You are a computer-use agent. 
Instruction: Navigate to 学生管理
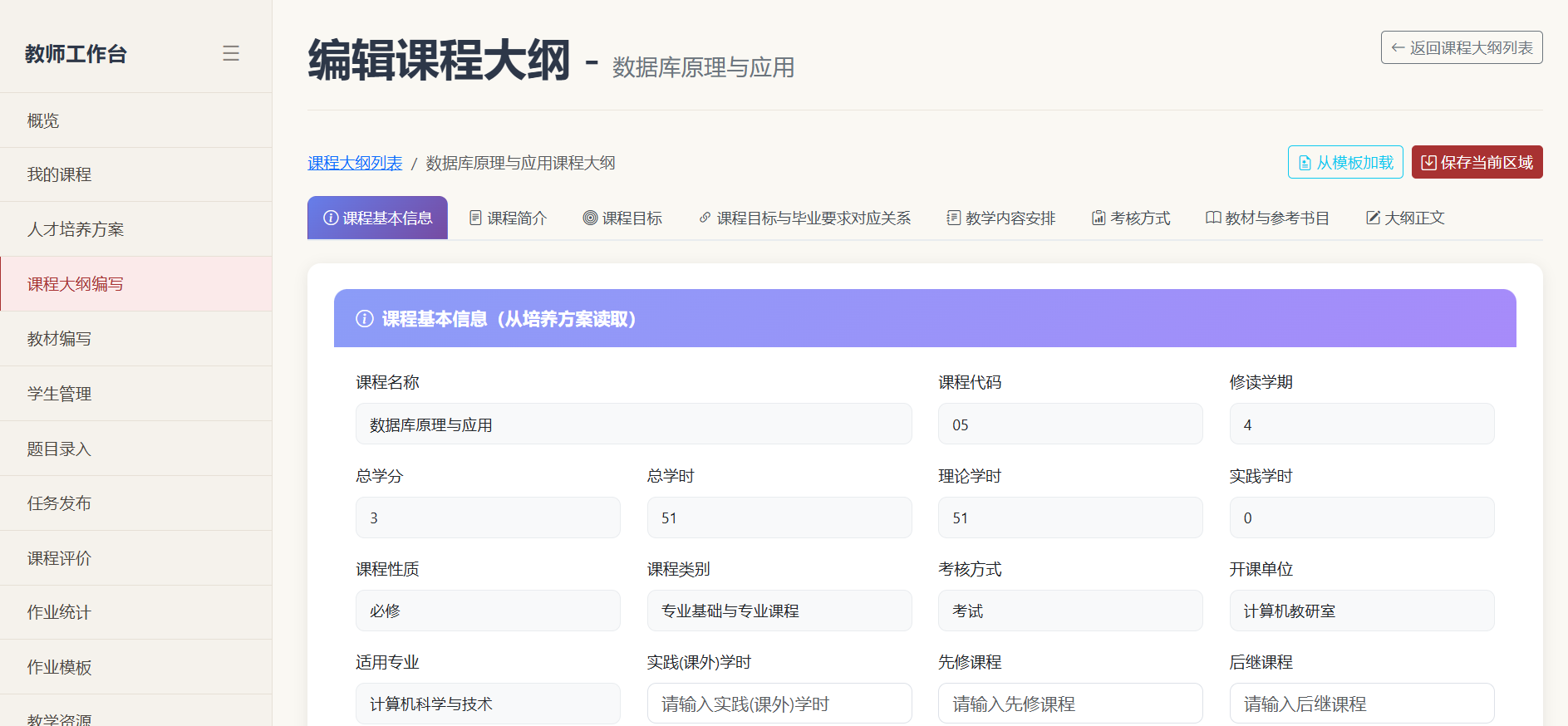tap(136, 394)
